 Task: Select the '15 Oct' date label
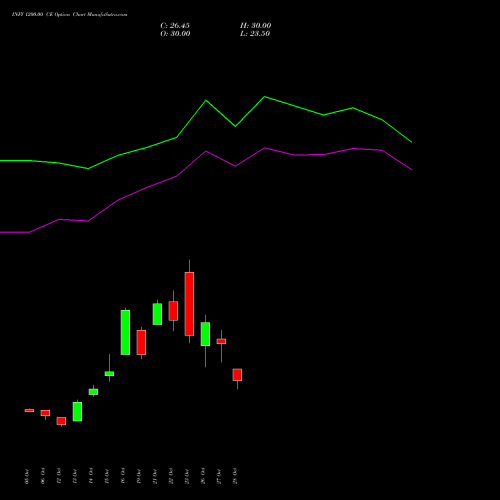point(107,476)
